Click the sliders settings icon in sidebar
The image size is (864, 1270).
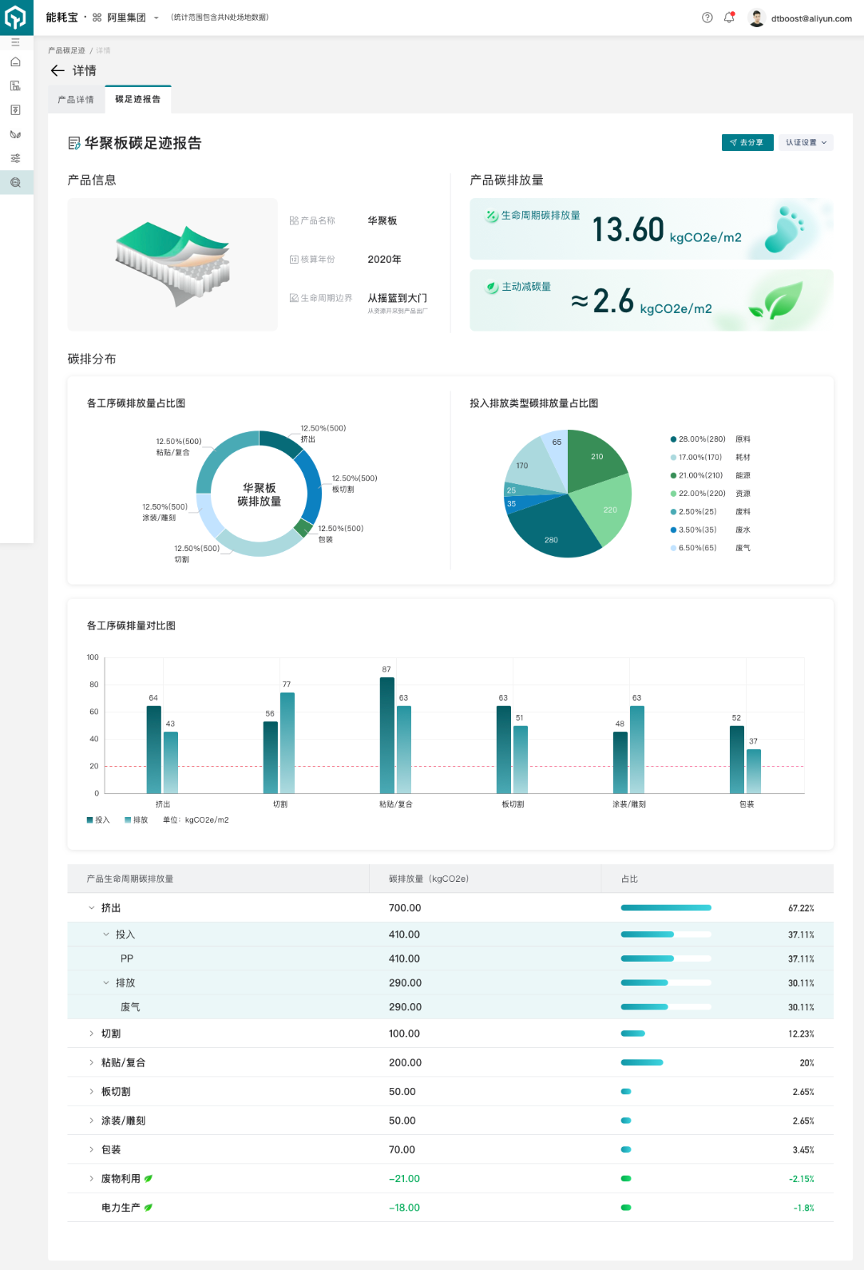[15, 158]
